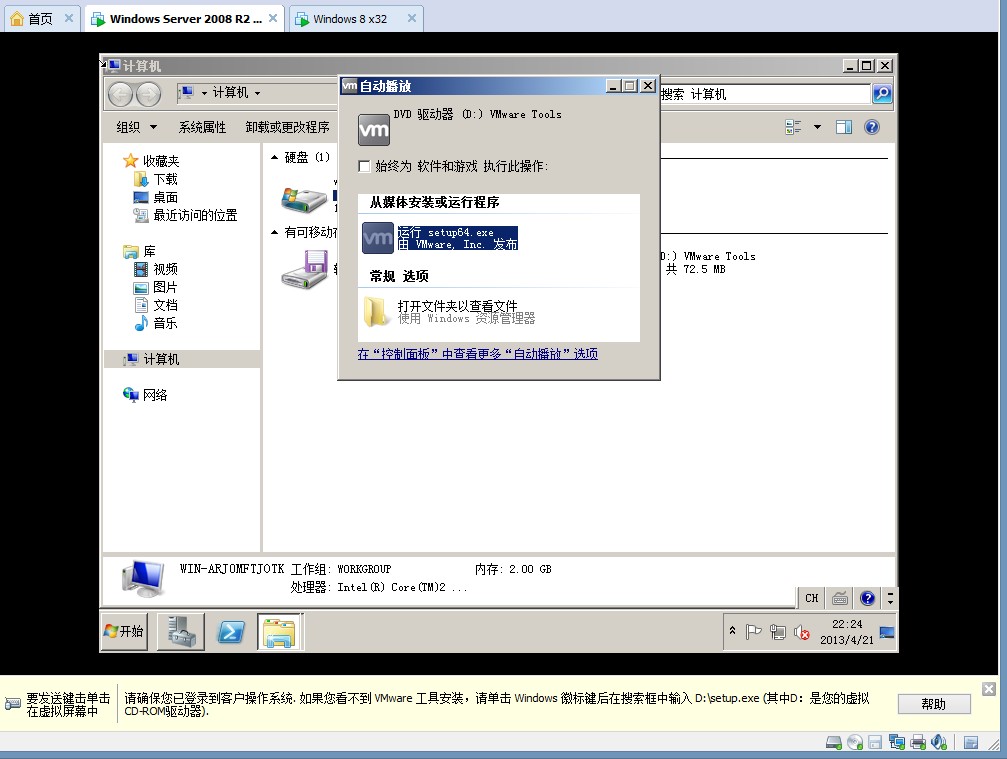This screenshot has height=759, width=1007.
Task: Open 最近访问的位置 in the sidebar
Action: tap(185, 215)
